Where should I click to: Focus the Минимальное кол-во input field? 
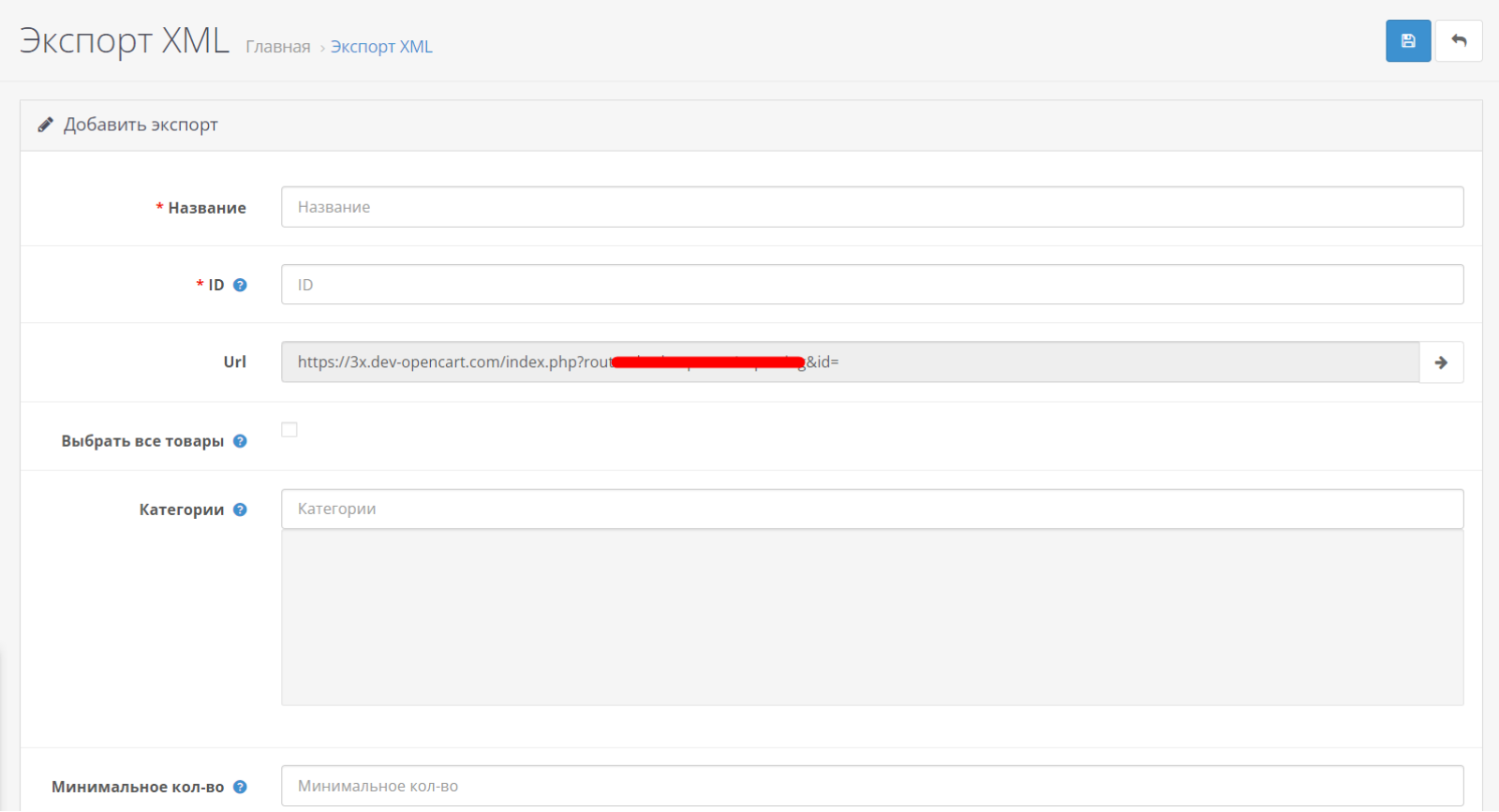click(x=872, y=787)
